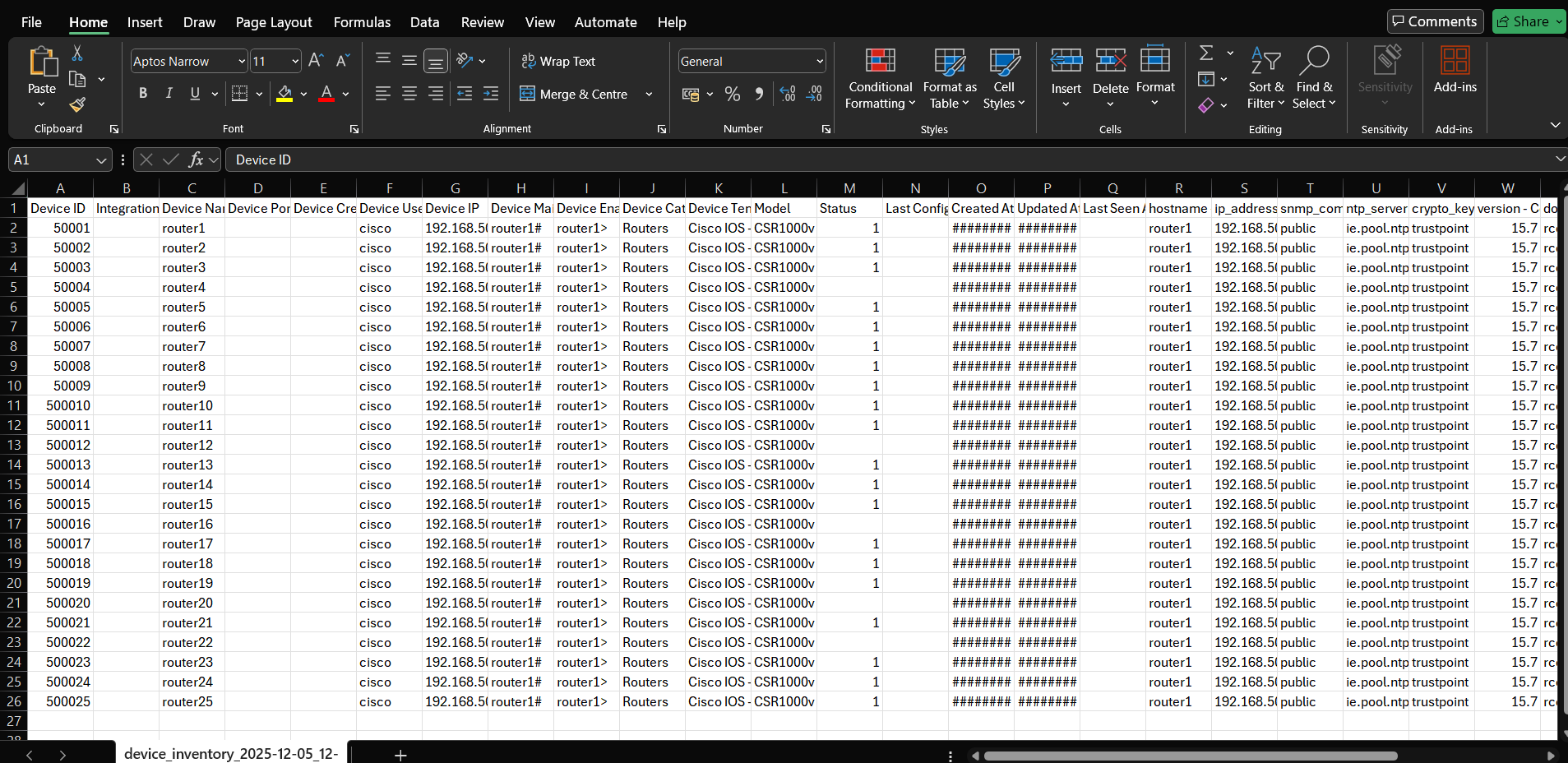1568x763 pixels.
Task: Align text right
Action: click(436, 94)
